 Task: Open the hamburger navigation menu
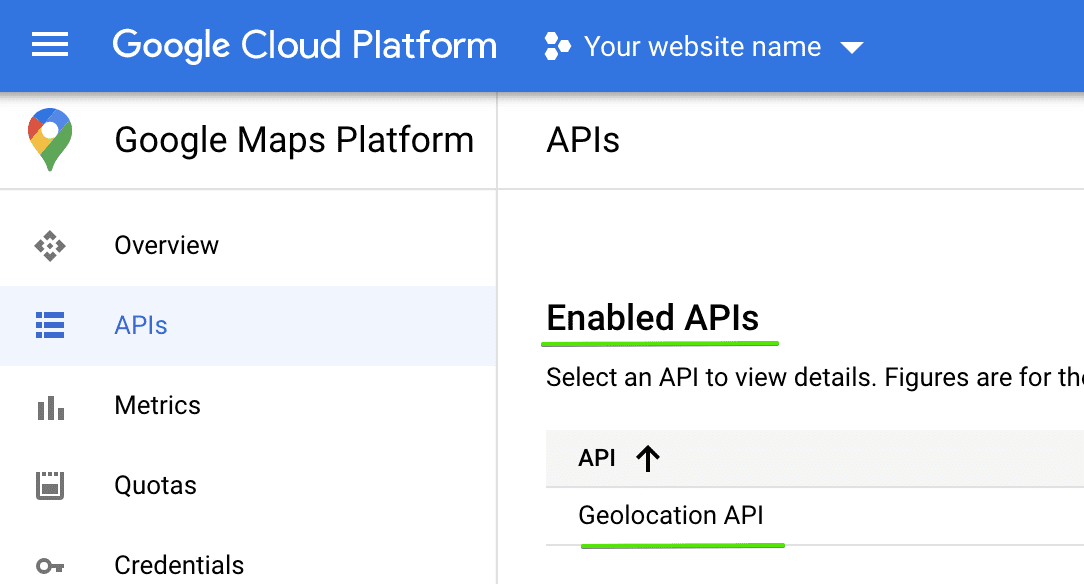[50, 46]
